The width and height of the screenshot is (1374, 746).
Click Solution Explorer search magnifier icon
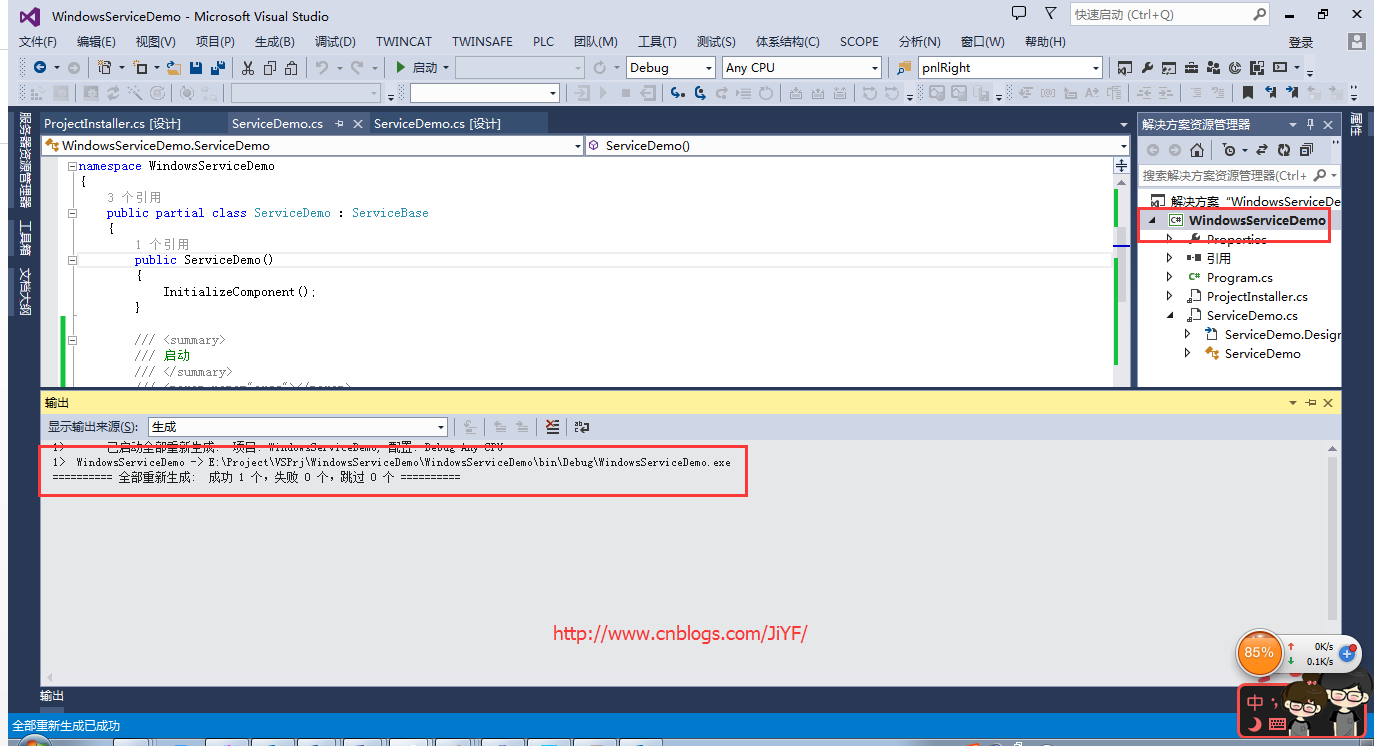[x=1319, y=175]
